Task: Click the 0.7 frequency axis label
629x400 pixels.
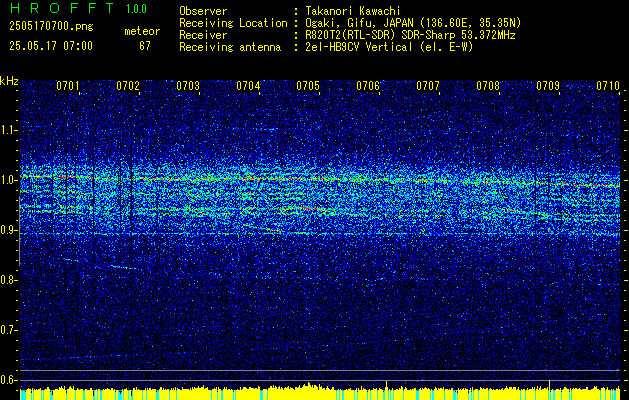Action: [8, 330]
